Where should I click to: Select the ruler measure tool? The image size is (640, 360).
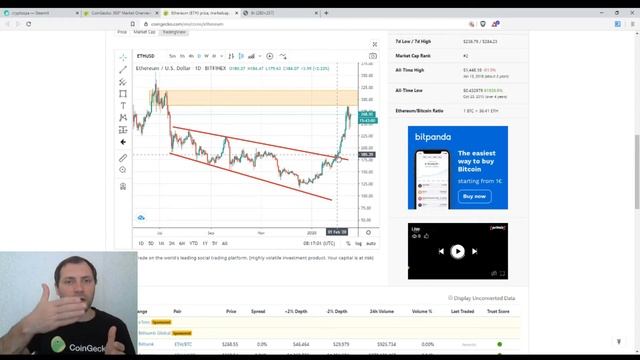pos(123,158)
